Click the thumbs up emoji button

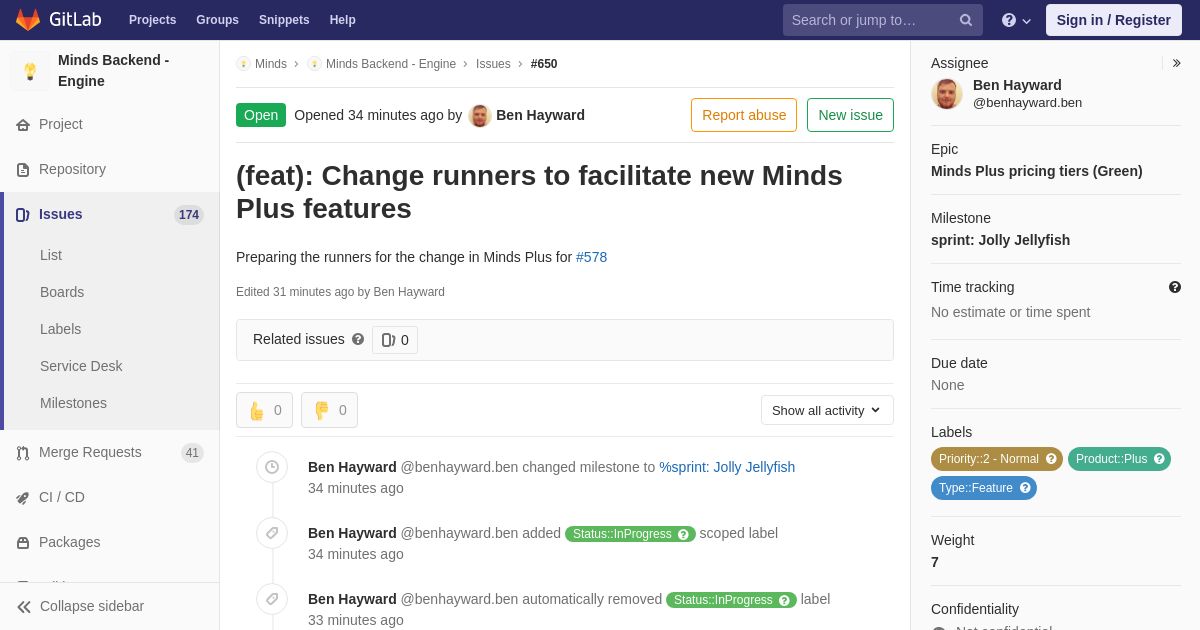(264, 410)
